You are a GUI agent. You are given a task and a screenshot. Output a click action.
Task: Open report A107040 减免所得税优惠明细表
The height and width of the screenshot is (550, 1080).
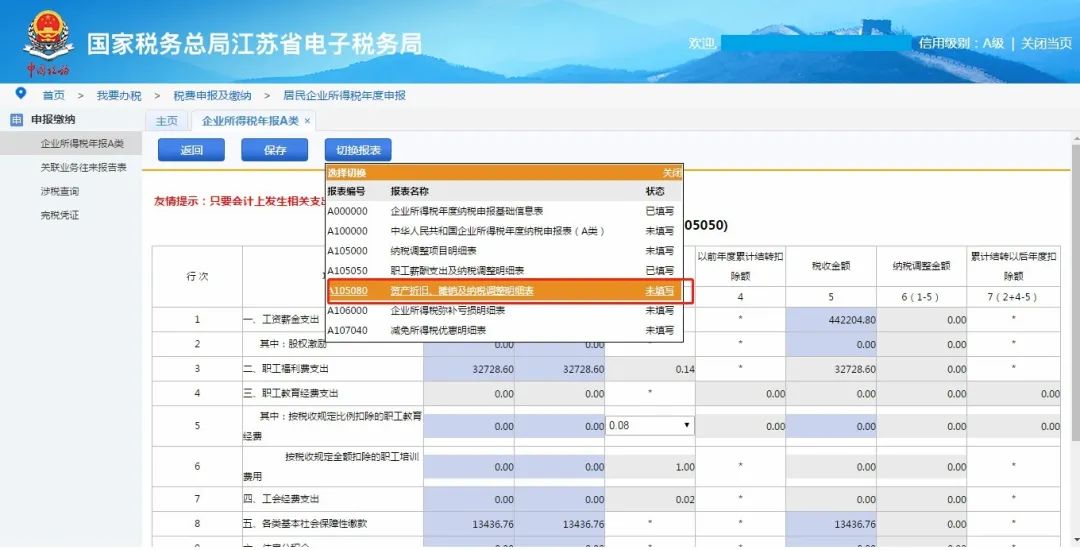pyautogui.click(x=438, y=330)
